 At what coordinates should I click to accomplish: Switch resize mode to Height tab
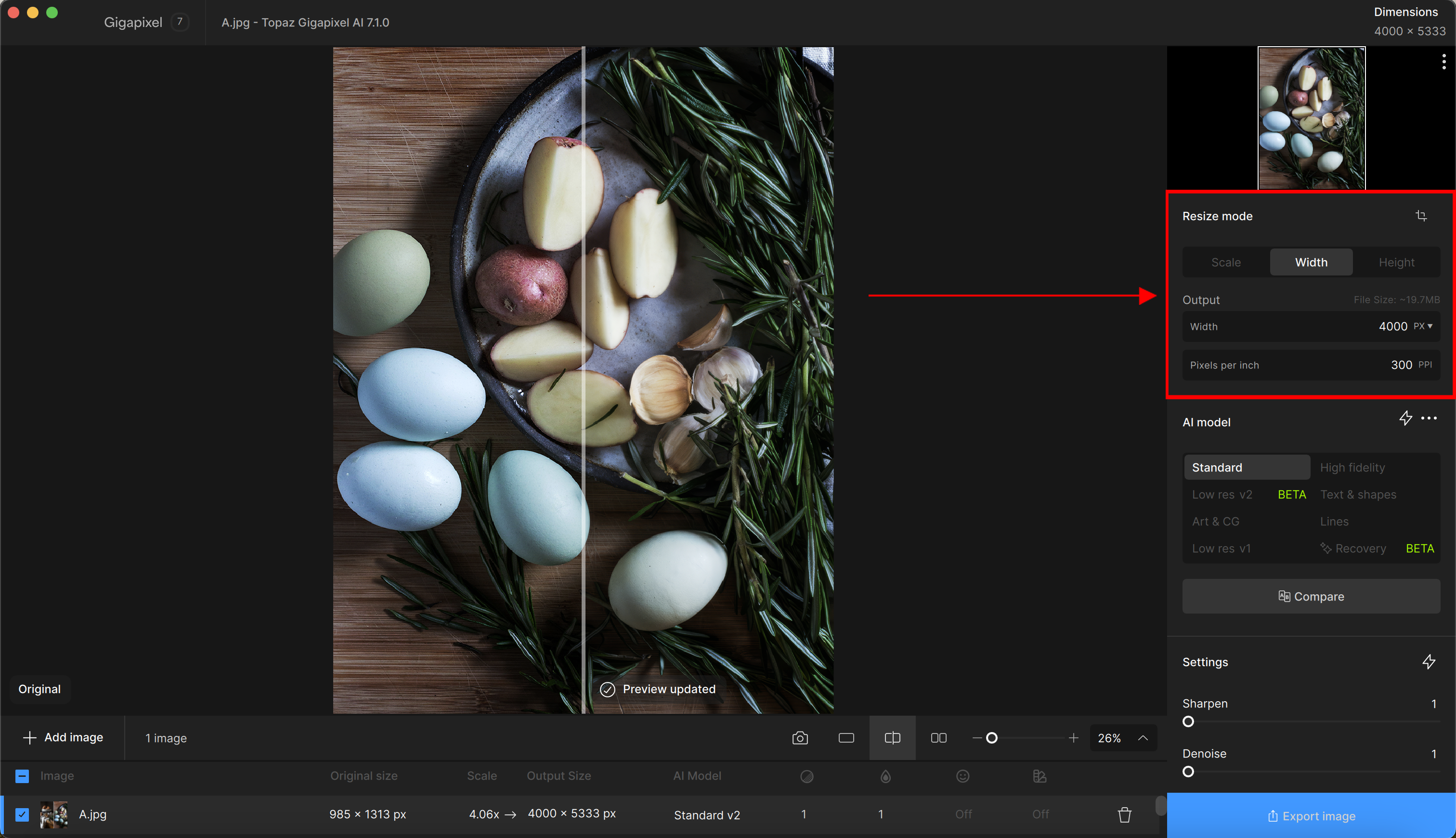(1396, 262)
